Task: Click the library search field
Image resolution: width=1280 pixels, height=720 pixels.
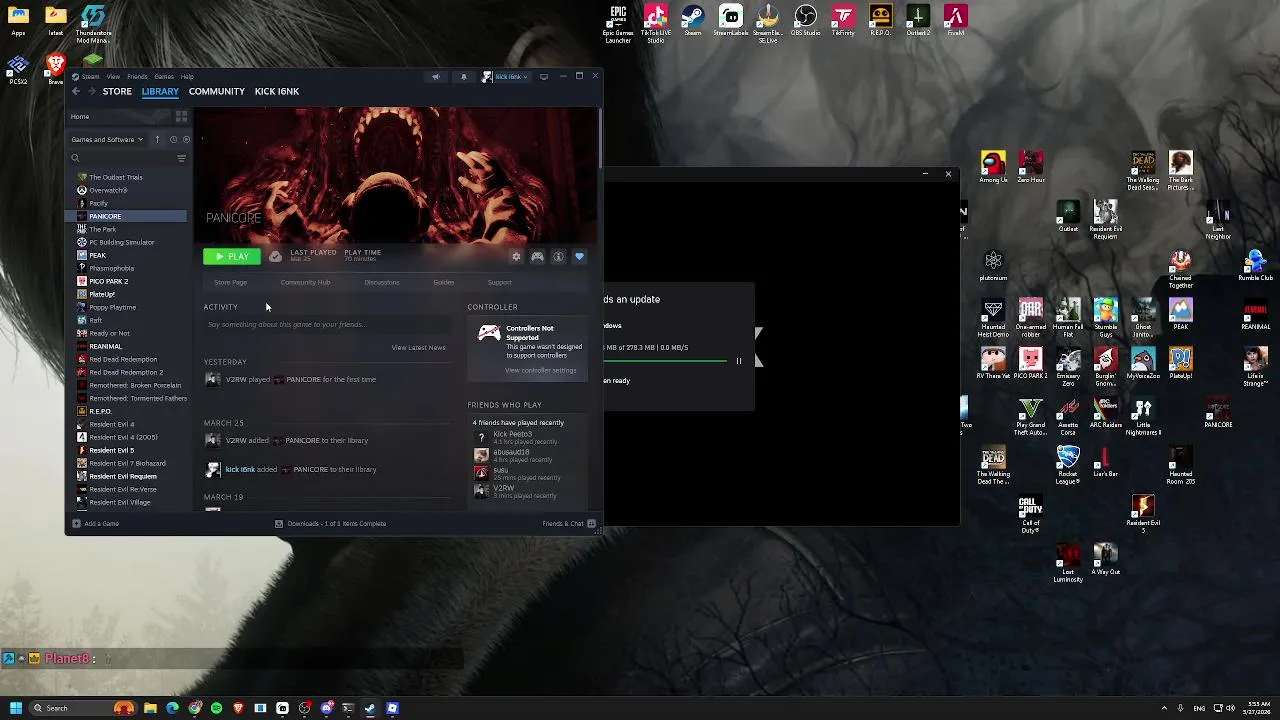Action: point(120,158)
